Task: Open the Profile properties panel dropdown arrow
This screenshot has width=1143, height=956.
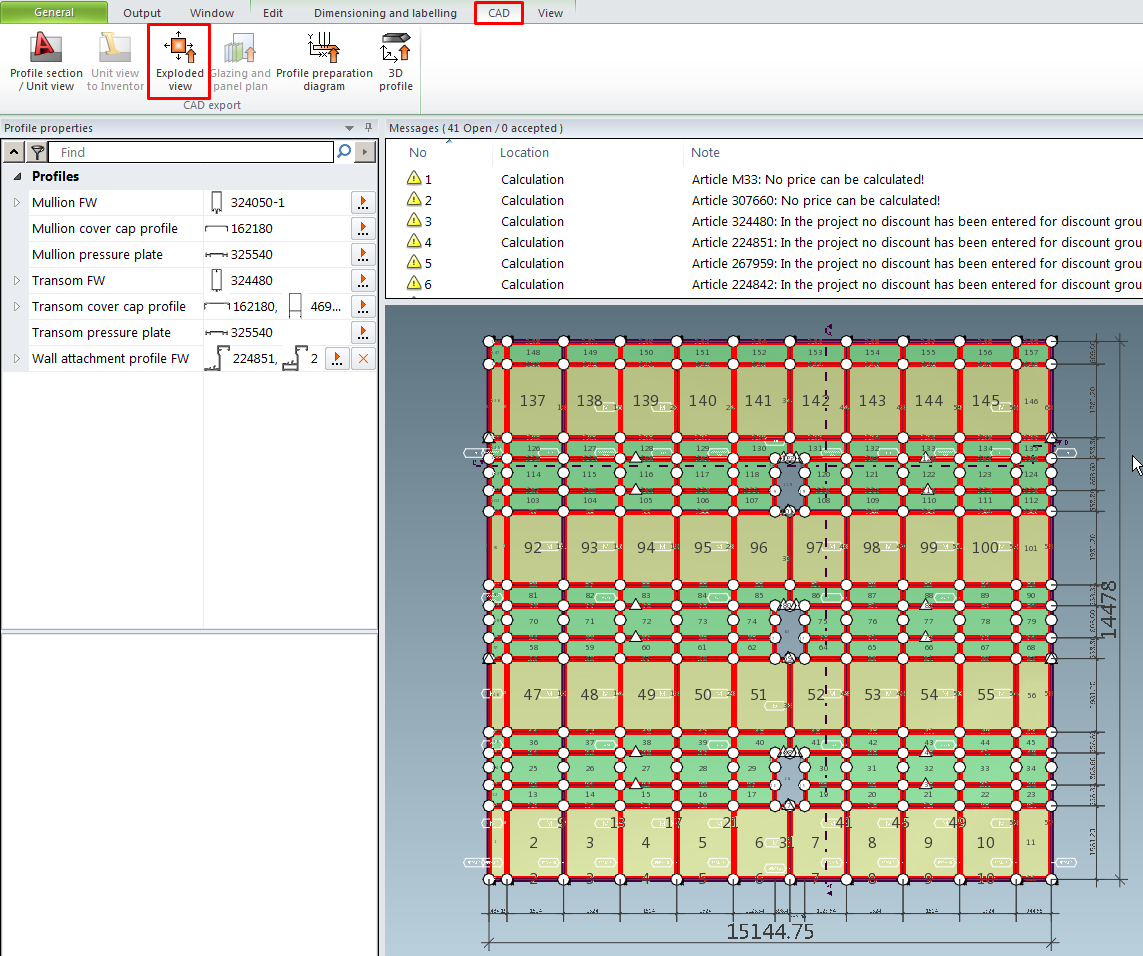Action: [x=349, y=128]
